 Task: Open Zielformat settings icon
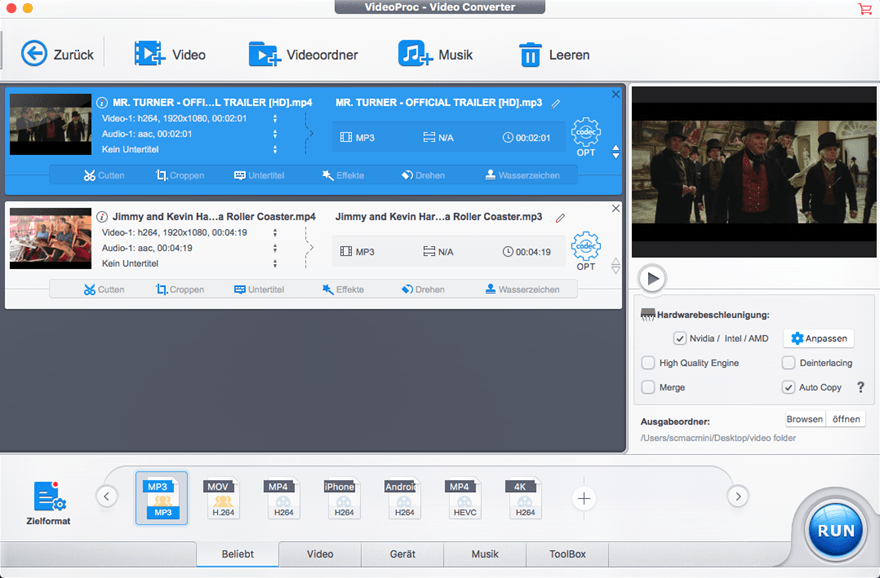click(49, 502)
